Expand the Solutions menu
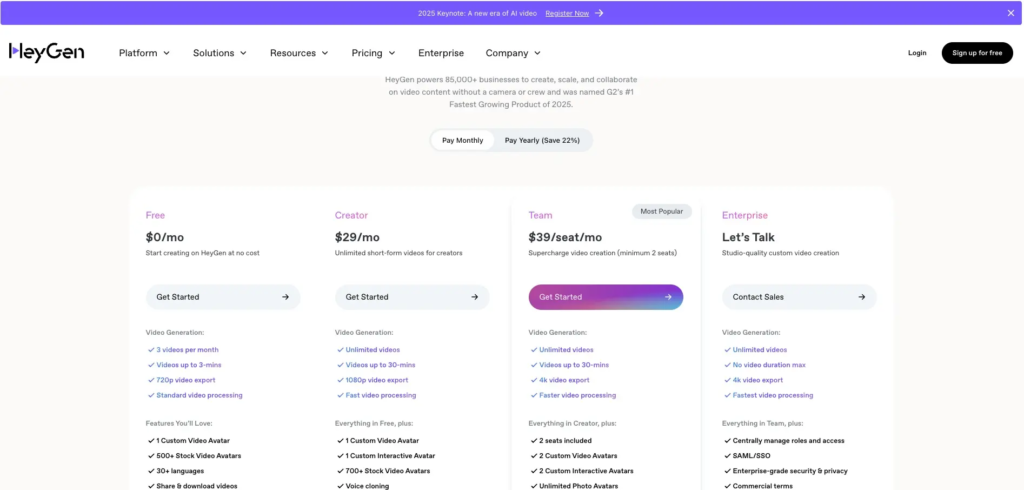The width and height of the screenshot is (1024, 490). coord(219,53)
